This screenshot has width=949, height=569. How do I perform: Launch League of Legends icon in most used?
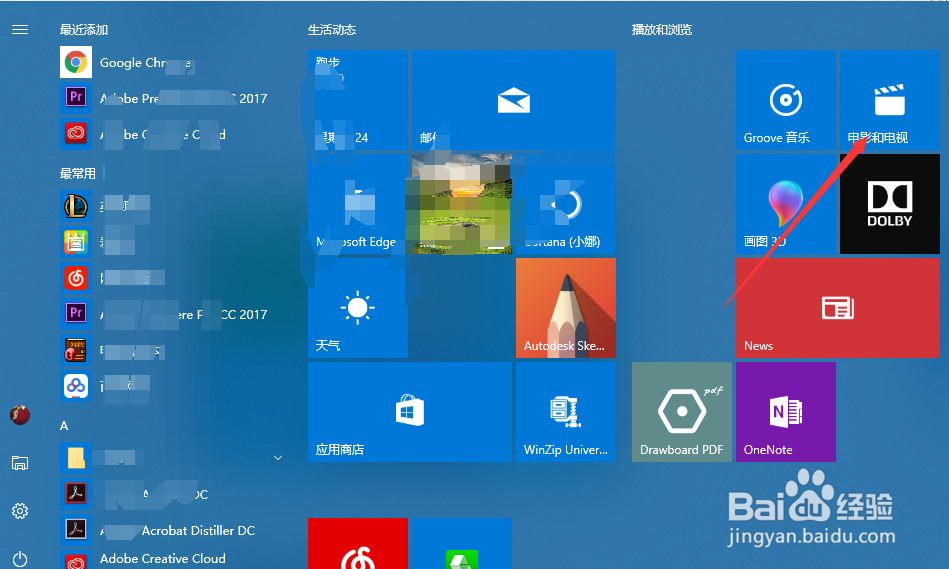coord(76,206)
